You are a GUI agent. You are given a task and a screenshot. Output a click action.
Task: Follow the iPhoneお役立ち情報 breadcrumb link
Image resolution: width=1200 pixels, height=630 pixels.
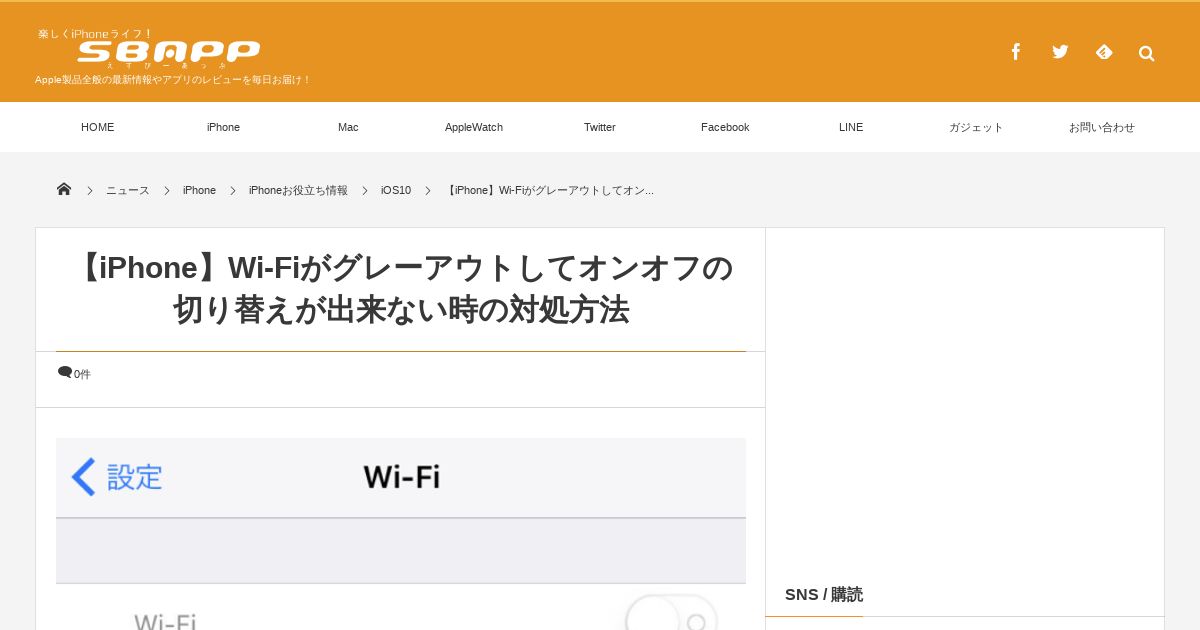click(298, 190)
